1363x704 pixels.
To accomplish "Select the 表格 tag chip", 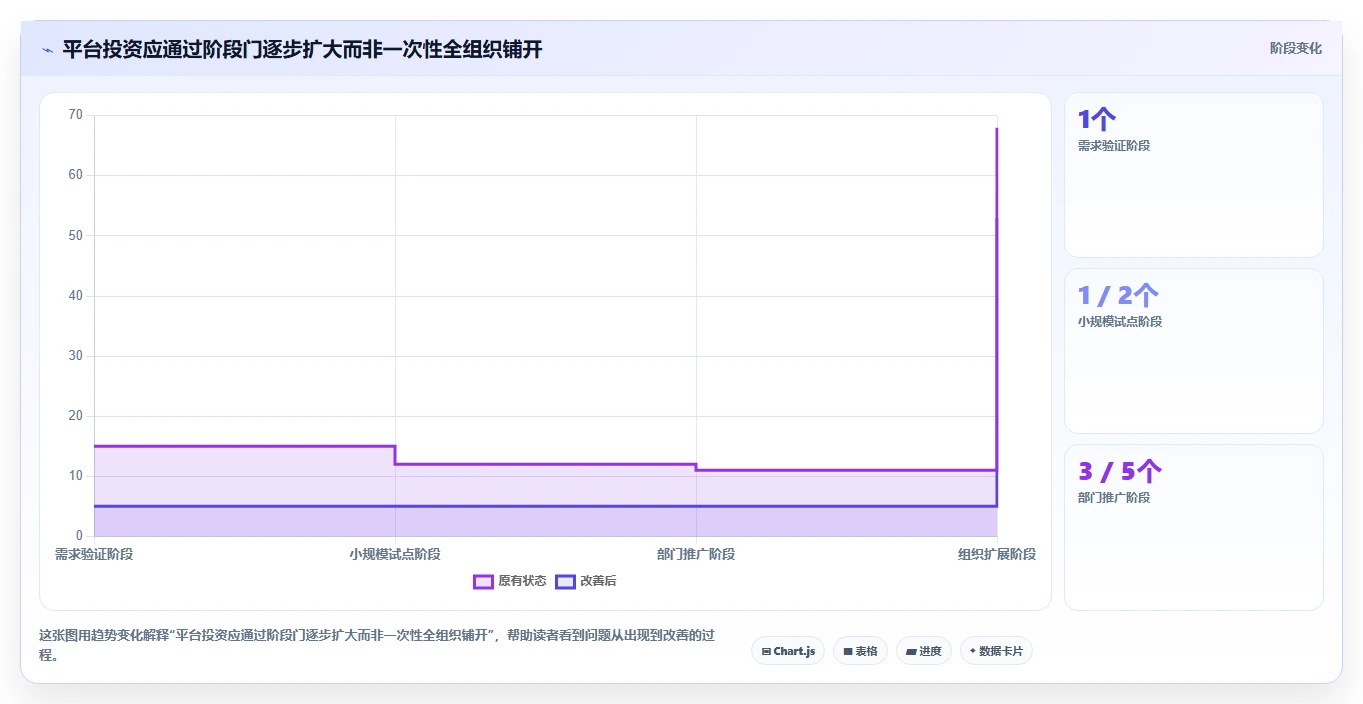I will pyautogui.click(x=860, y=651).
